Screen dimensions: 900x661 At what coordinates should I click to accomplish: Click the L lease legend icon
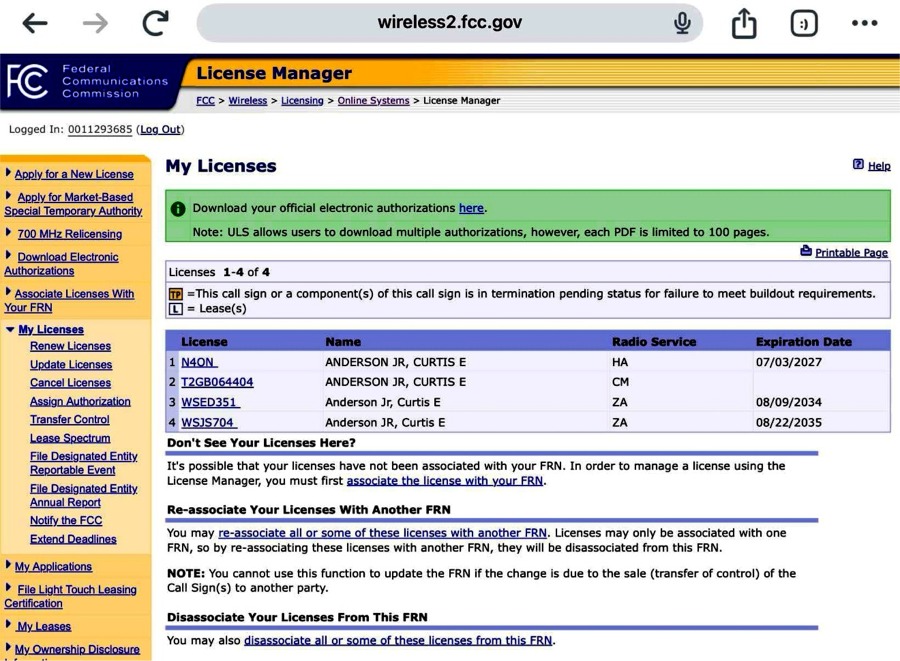coord(176,309)
